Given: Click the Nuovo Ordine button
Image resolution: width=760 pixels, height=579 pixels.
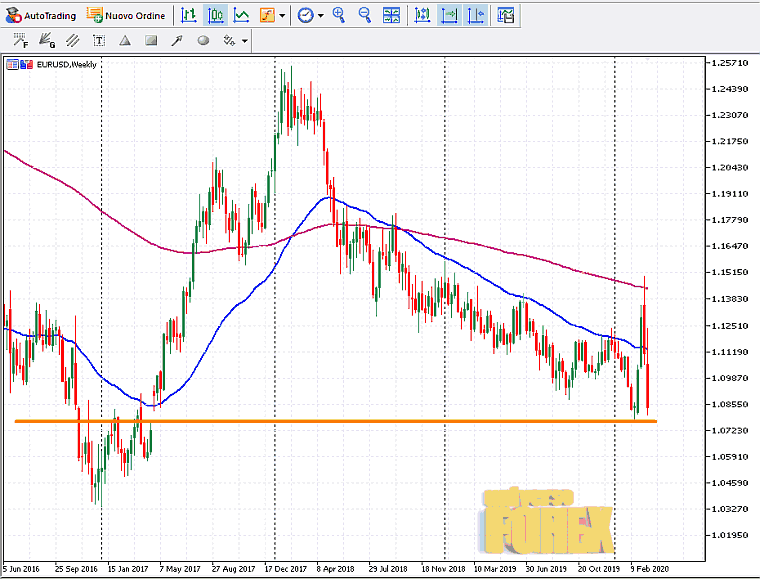Looking at the screenshot, I should [127, 15].
